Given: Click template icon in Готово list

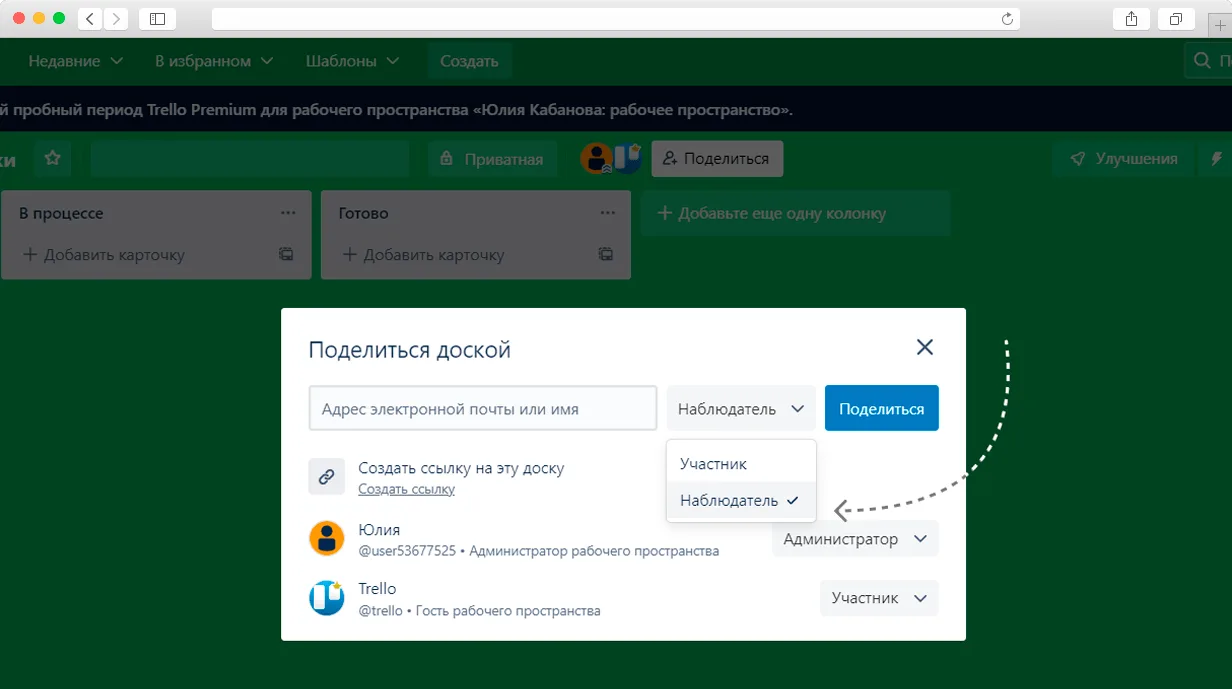Looking at the screenshot, I should click(x=606, y=254).
